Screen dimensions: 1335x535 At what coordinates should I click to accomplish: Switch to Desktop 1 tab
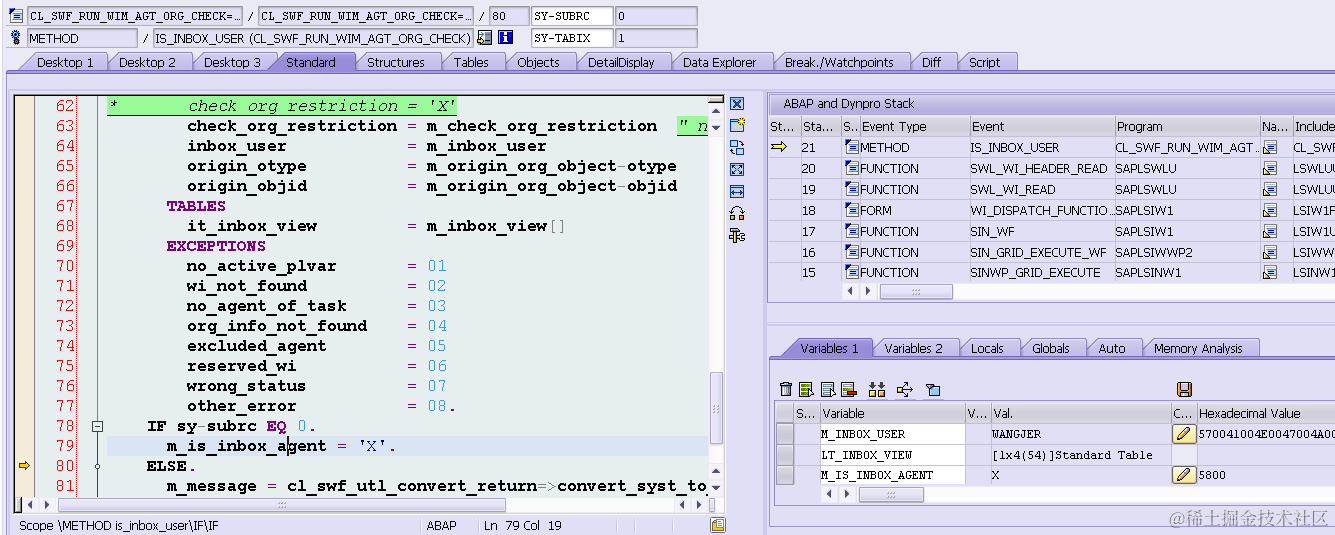click(x=65, y=62)
